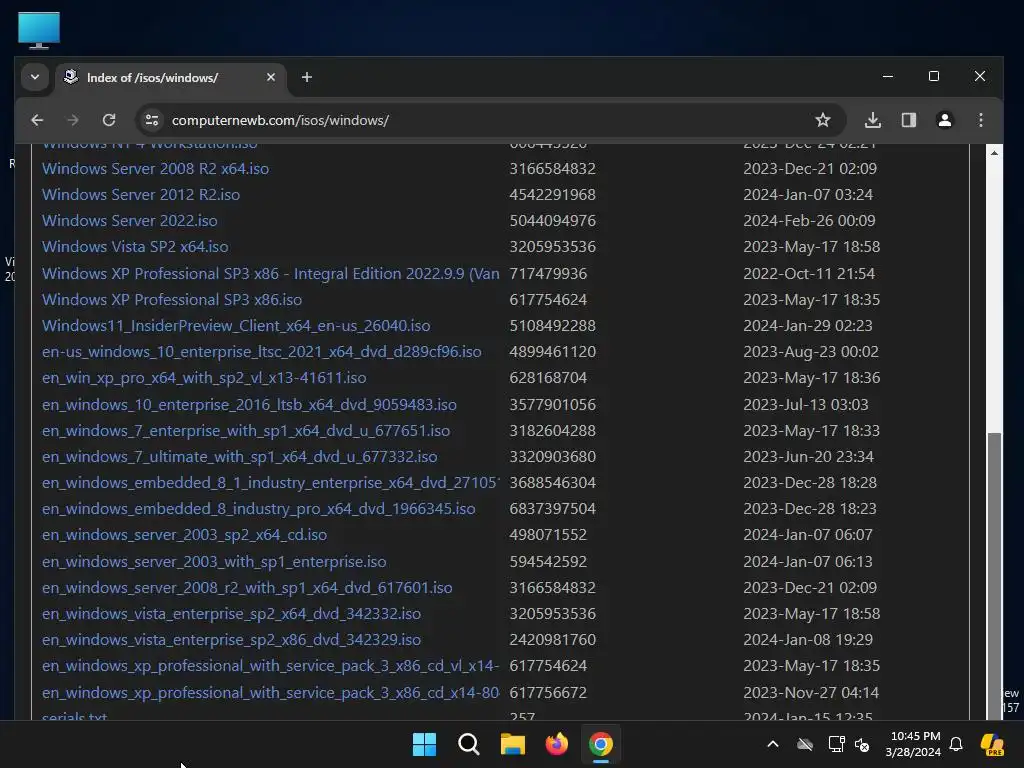Viewport: 1024px width, 768px height.
Task: Open OneDrive tray icon
Action: 805,744
